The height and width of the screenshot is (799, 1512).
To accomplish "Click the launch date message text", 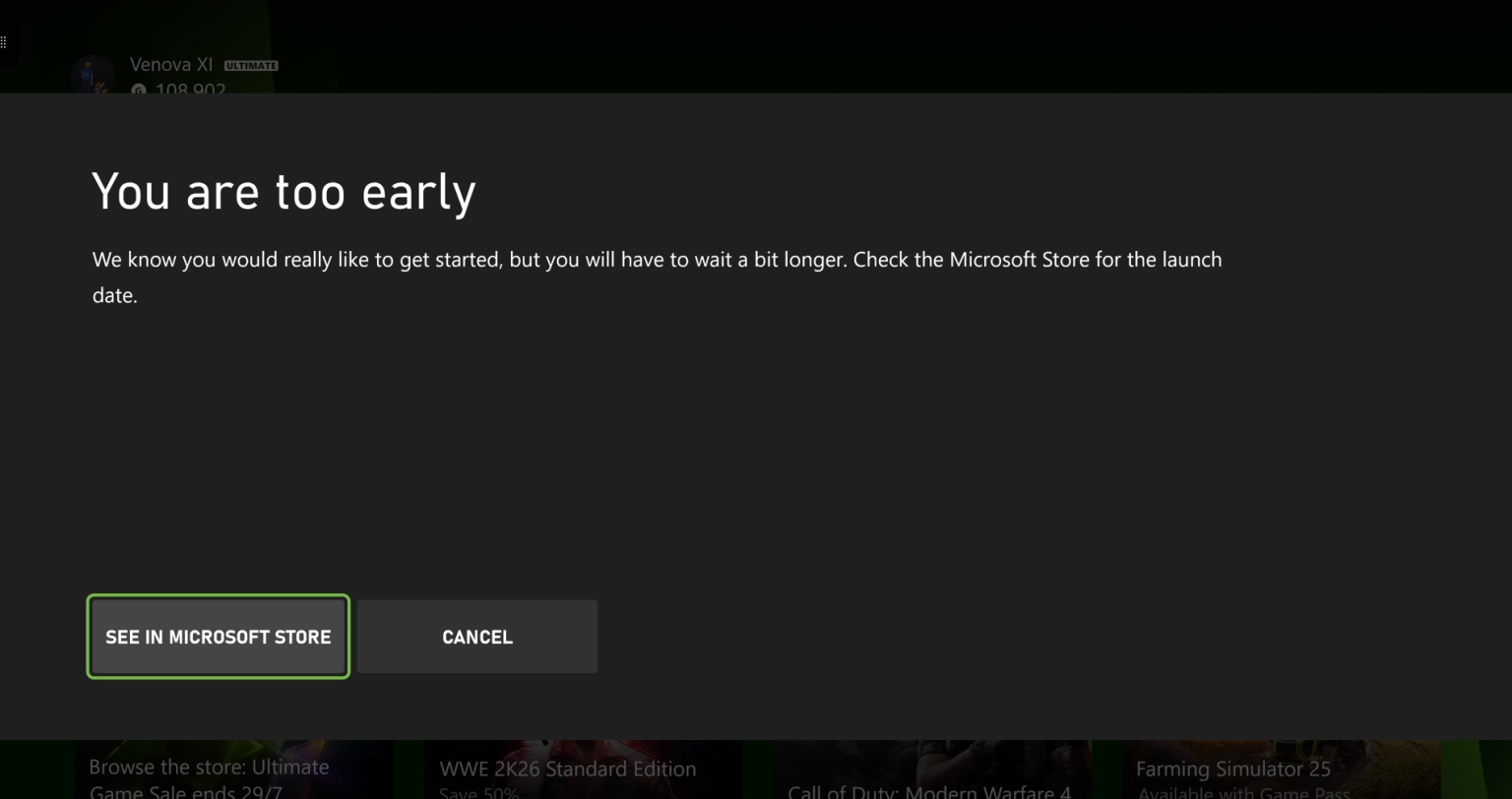I will (657, 277).
